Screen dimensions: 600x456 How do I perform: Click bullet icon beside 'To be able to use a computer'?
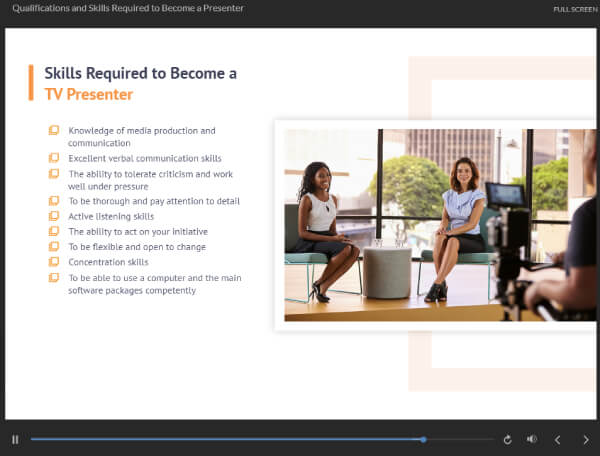(54, 278)
